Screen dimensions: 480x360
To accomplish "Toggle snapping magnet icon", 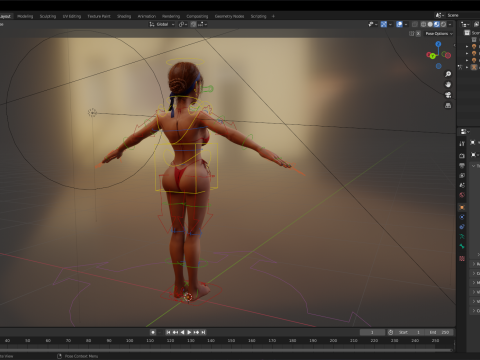I will 193,24.
